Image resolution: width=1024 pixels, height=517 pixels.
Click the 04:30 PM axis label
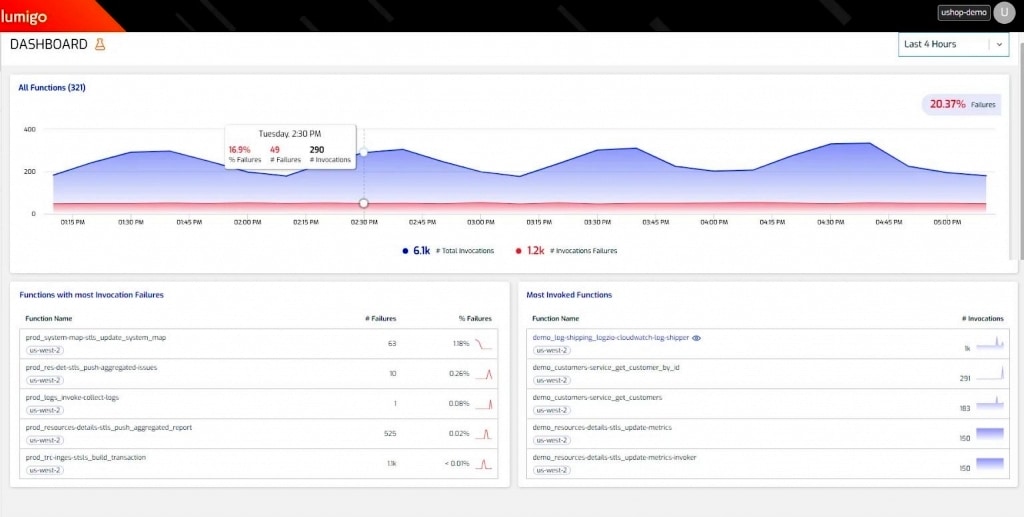tap(831, 223)
